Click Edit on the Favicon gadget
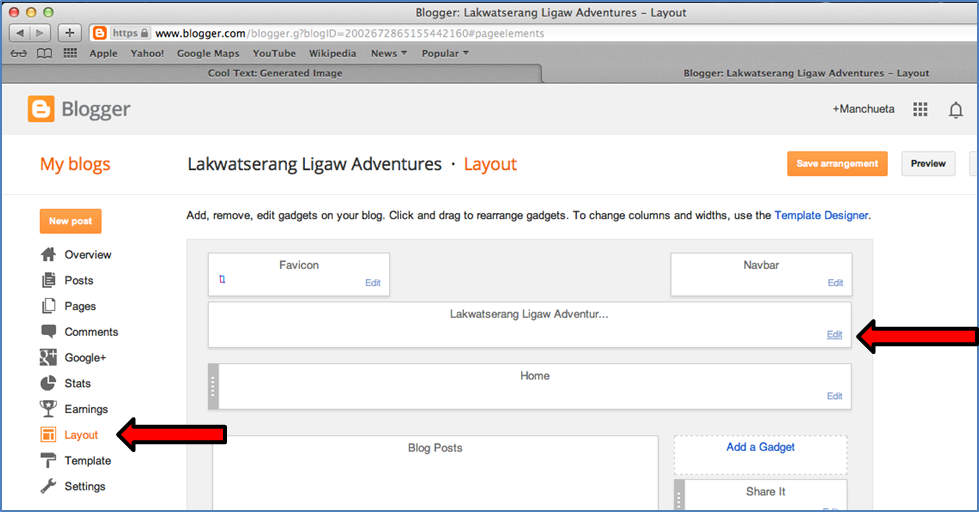979x512 pixels. click(x=373, y=283)
